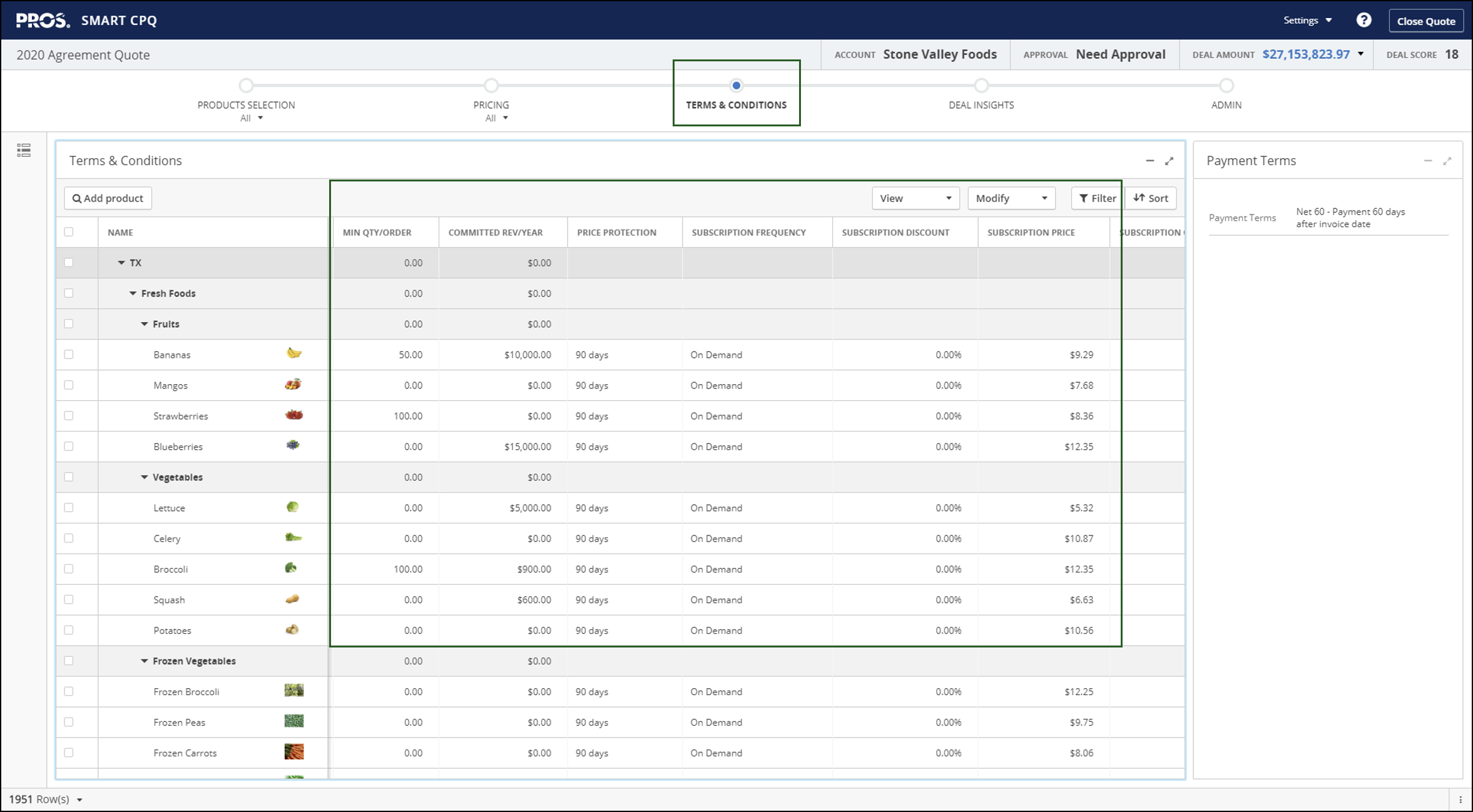The height and width of the screenshot is (812, 1473).
Task: Expand the Payment Terms panel
Action: pos(1447,161)
